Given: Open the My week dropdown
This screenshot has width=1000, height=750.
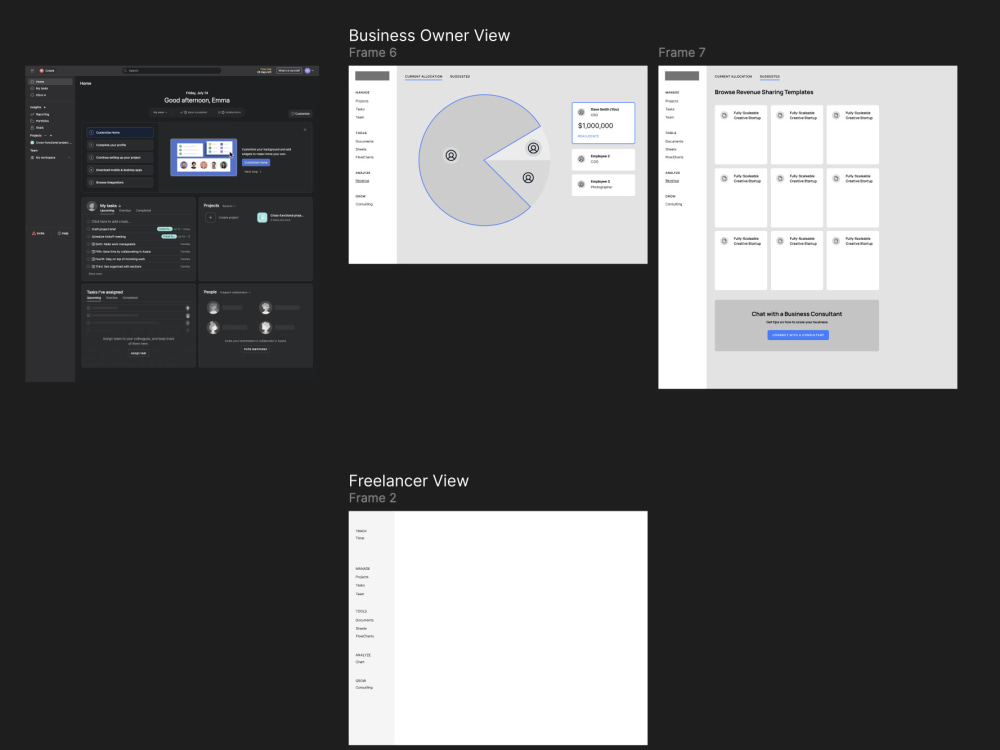Looking at the screenshot, I should pos(159,112).
